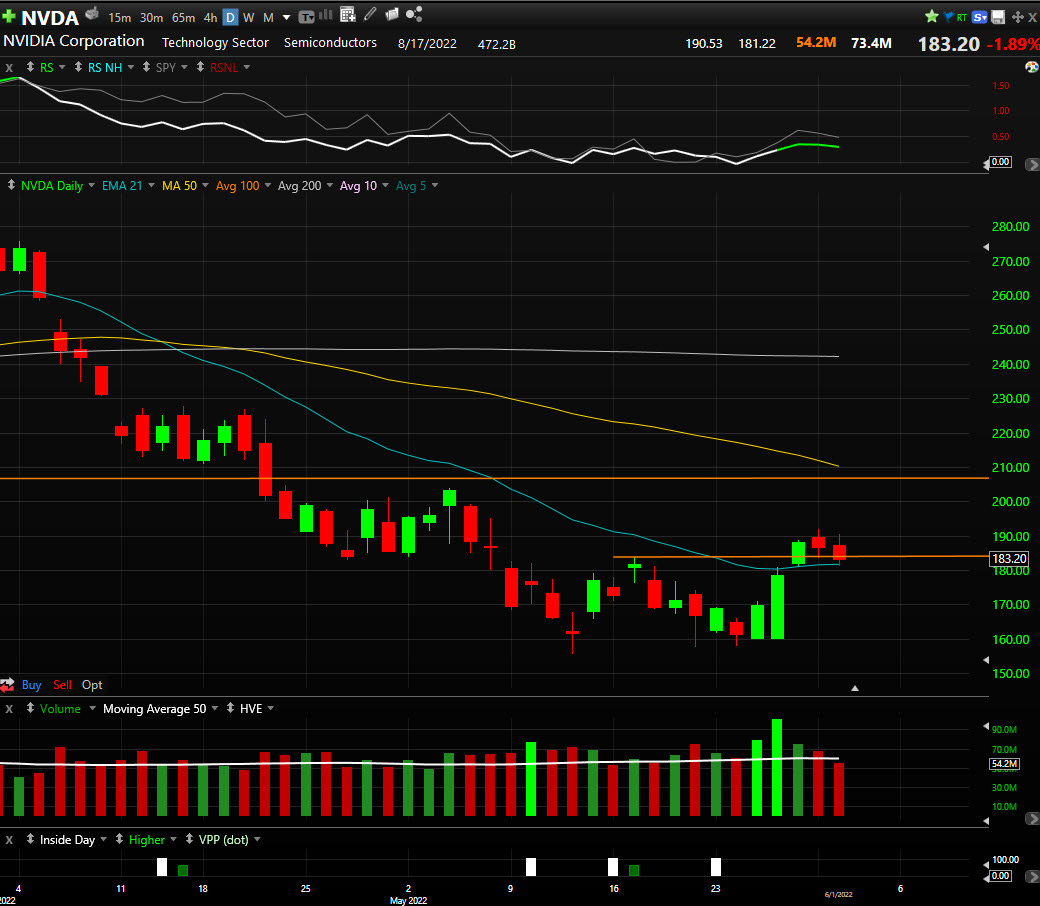This screenshot has height=906, width=1040.
Task: Expand the SPY dropdown arrow
Action: (184, 68)
